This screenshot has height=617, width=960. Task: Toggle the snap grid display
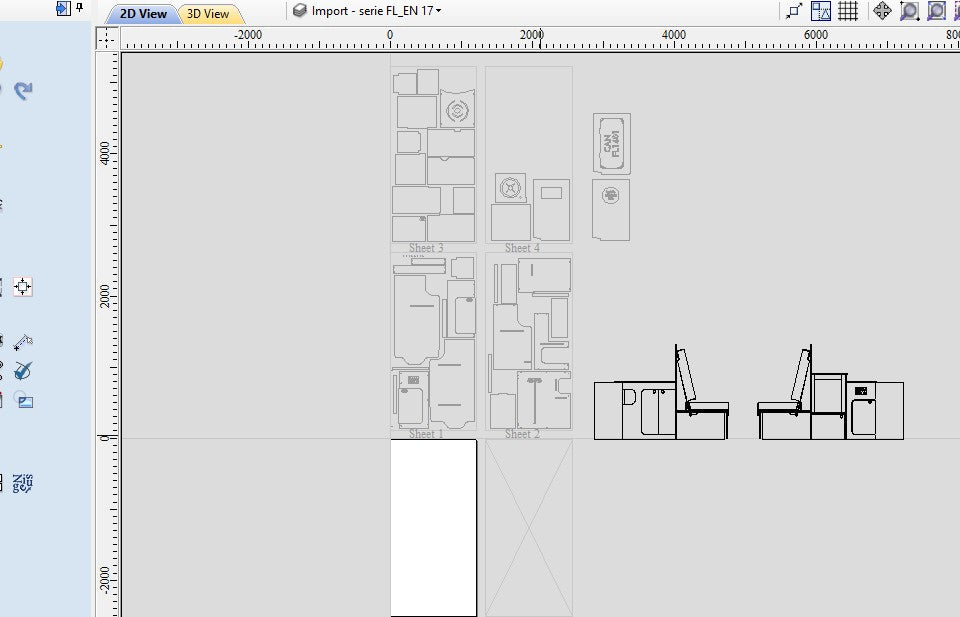(848, 11)
